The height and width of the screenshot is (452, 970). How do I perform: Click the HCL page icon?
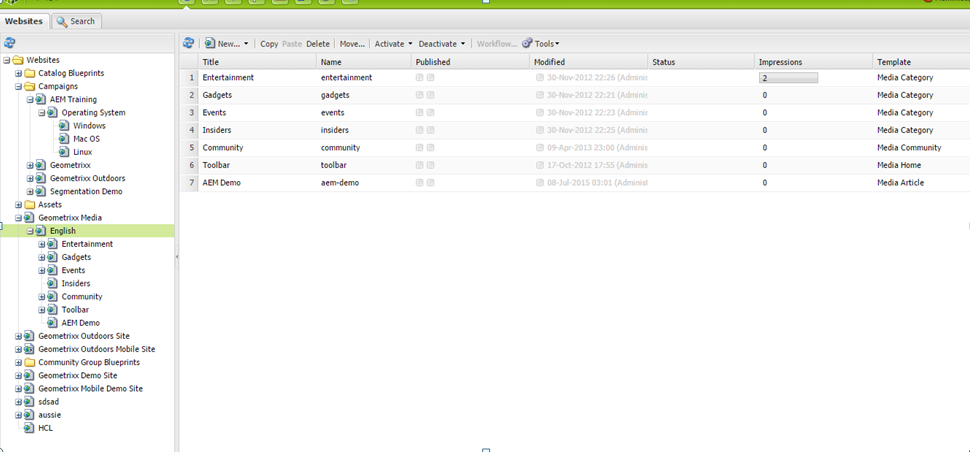coord(29,428)
